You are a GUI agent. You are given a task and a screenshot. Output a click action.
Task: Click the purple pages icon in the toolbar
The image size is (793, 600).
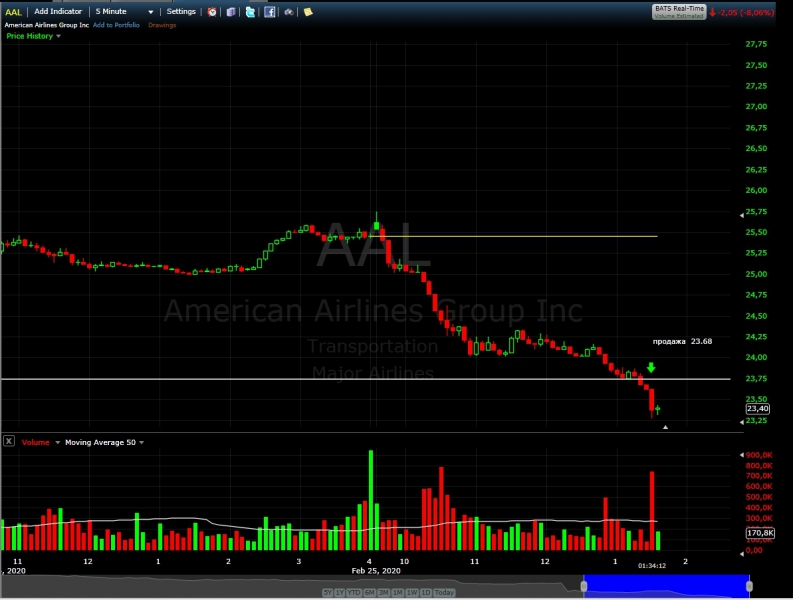click(x=231, y=12)
